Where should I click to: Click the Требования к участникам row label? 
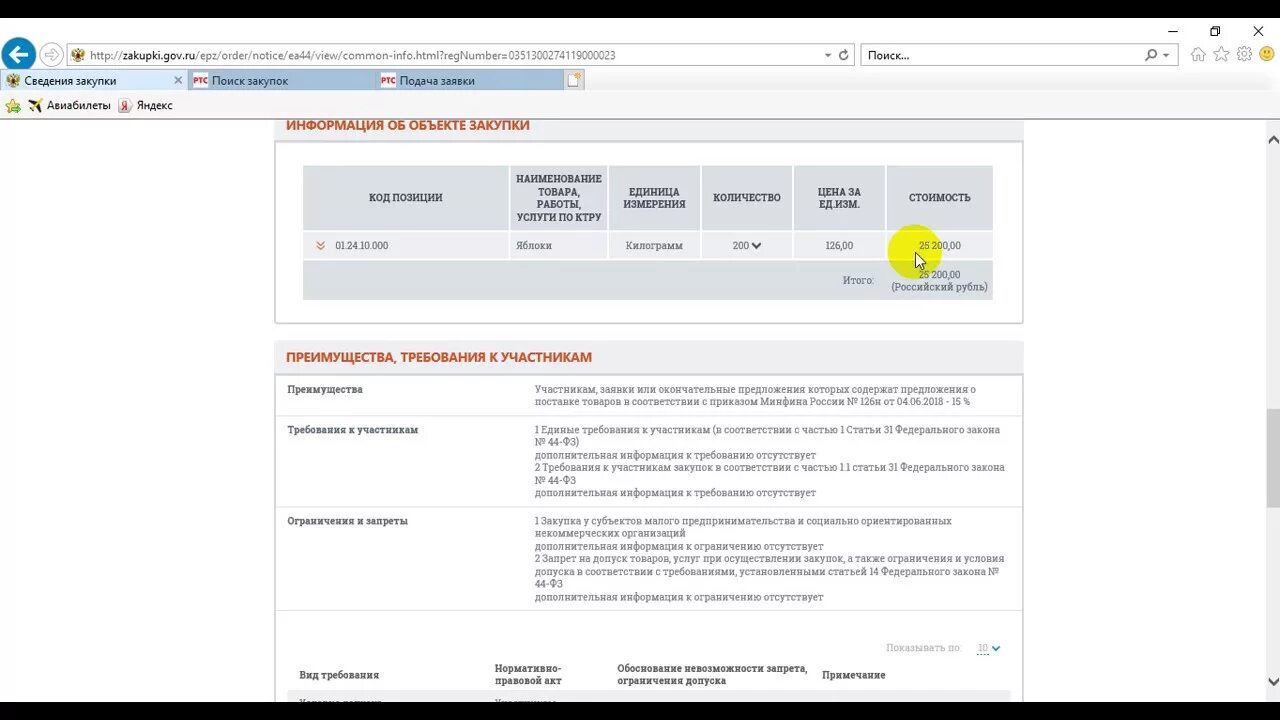tap(352, 430)
